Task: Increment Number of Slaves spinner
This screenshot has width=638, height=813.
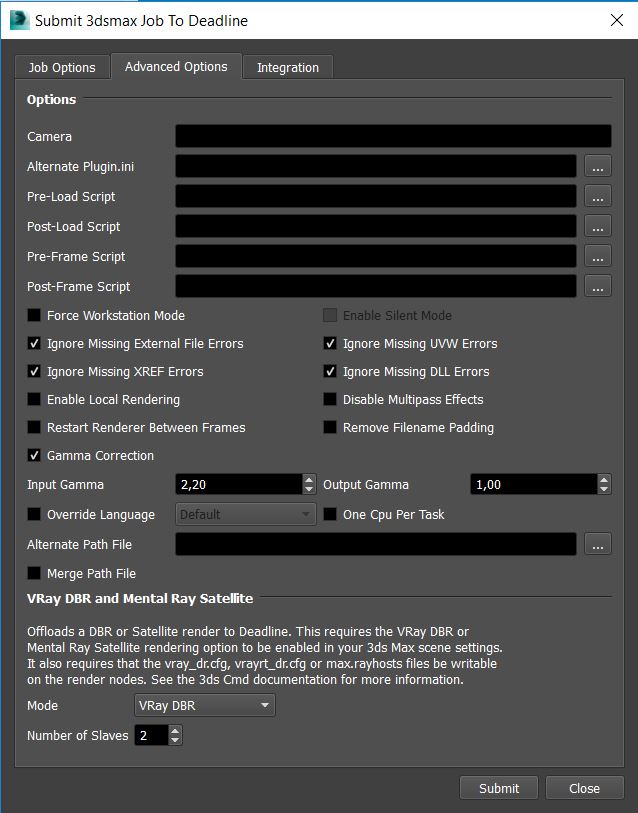Action: [x=176, y=731]
